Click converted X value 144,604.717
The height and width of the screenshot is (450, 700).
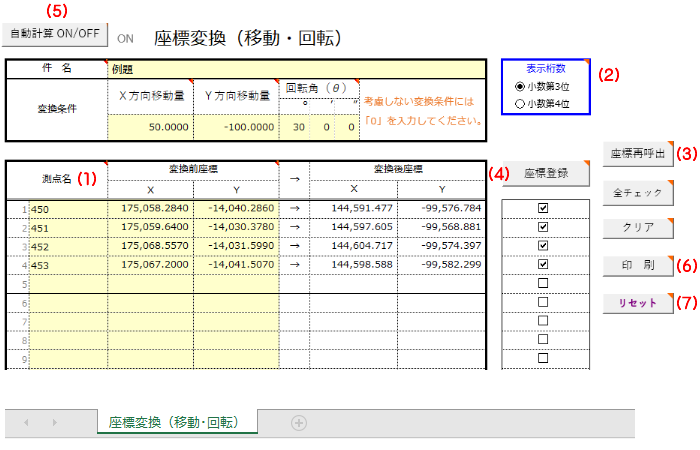pyautogui.click(x=354, y=246)
